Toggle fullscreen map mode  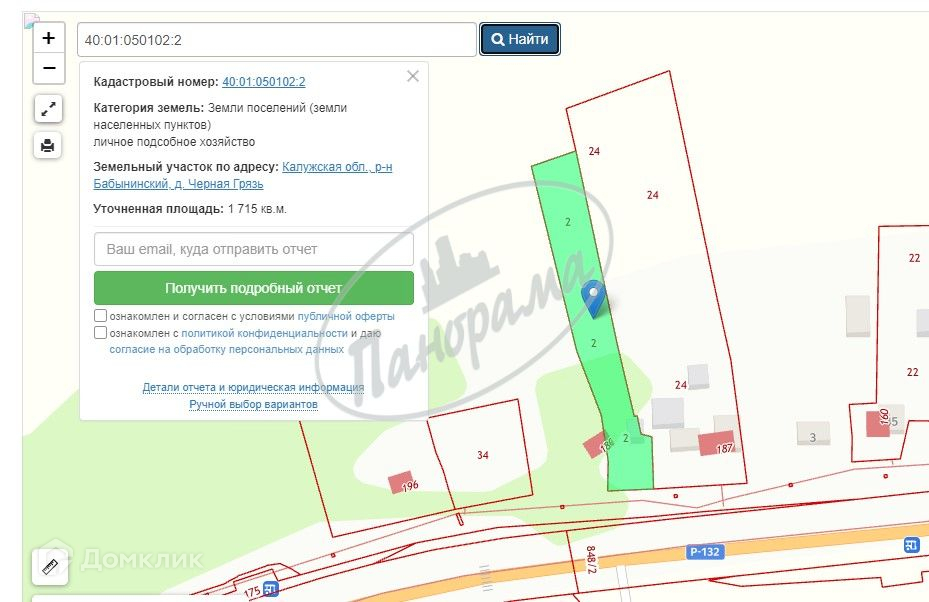pos(48,109)
